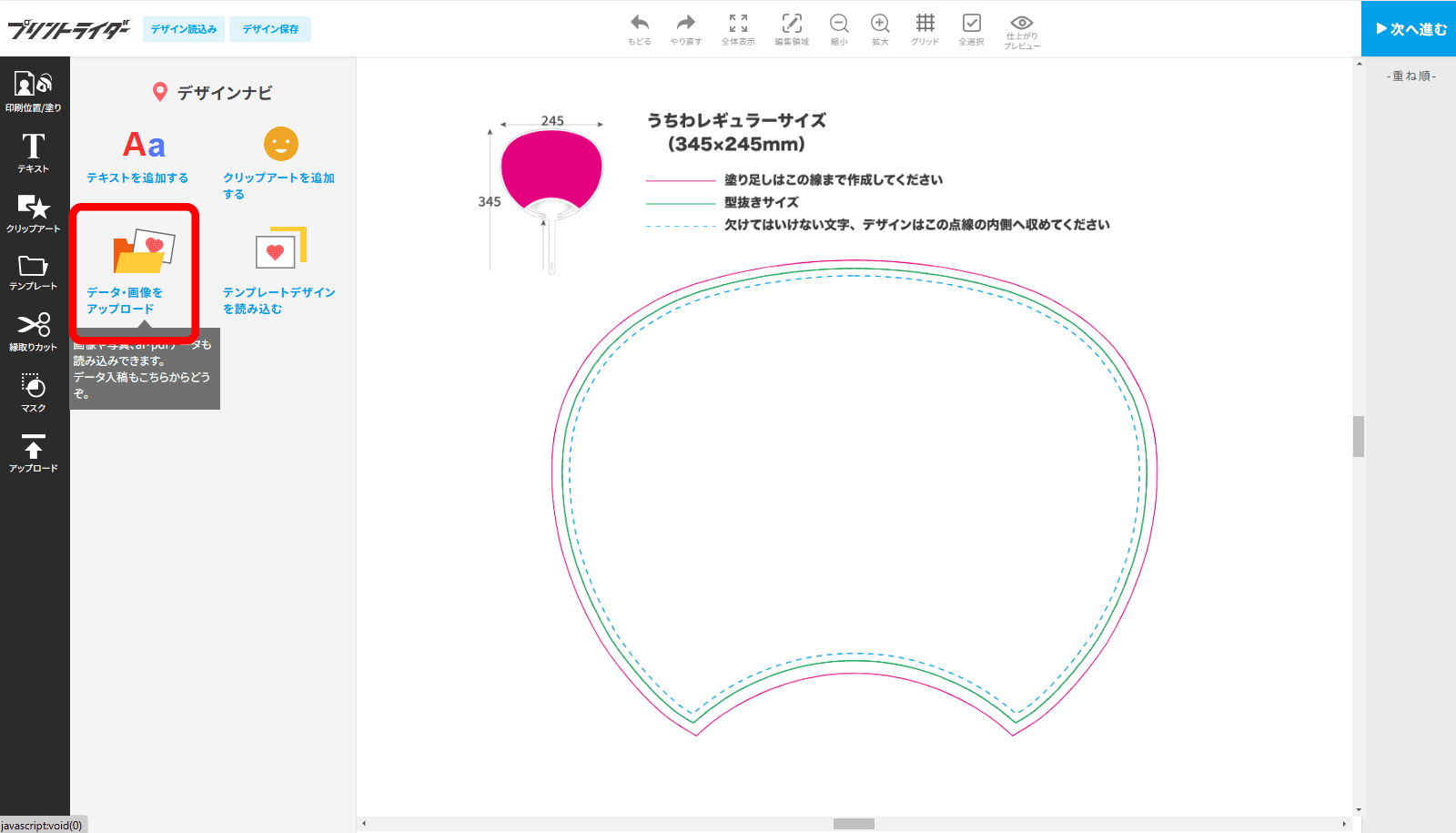Click クリップアートを追加する link

[x=279, y=186]
